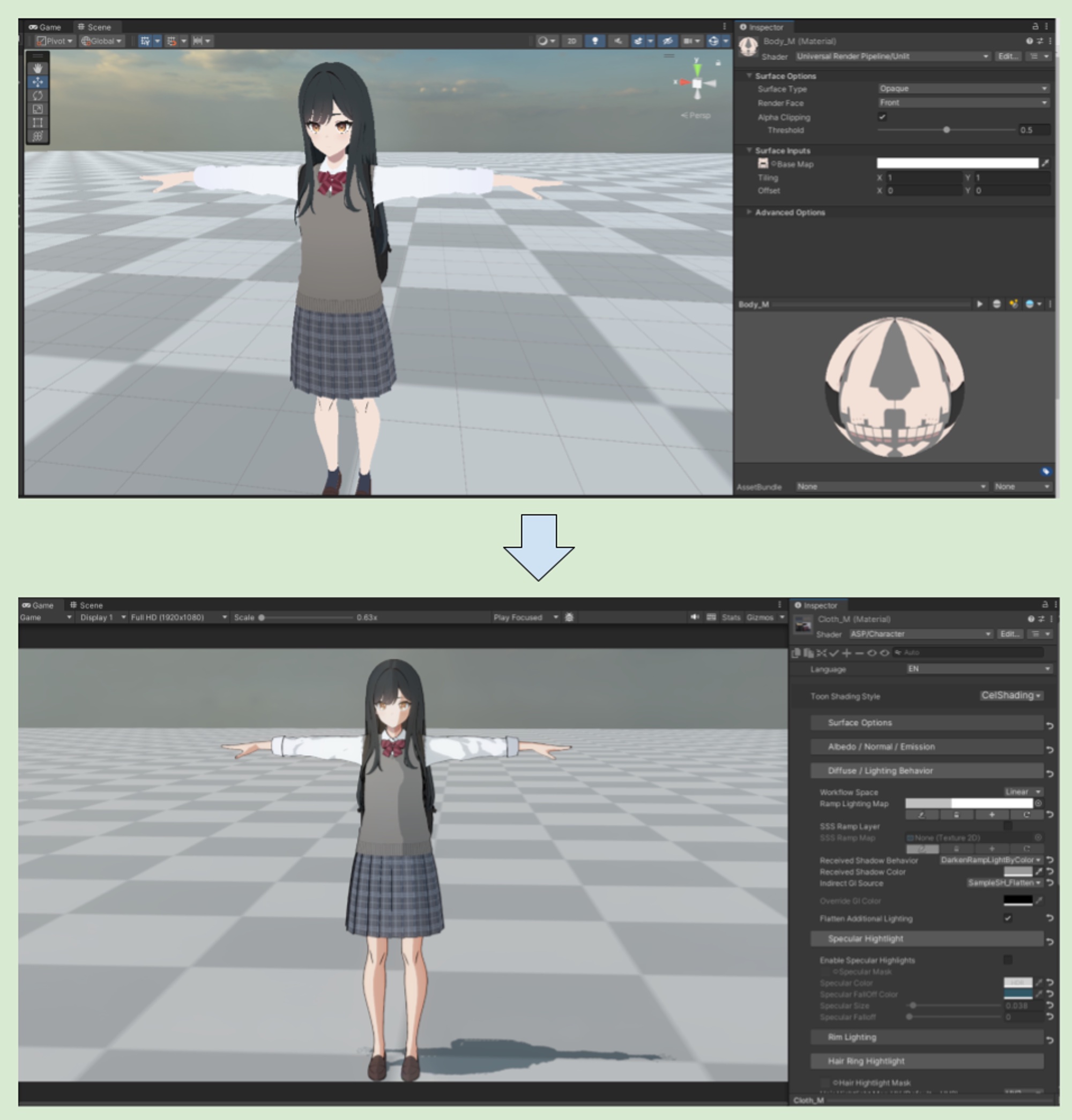Select the Scale tool in scene toolbar
This screenshot has height=1120, width=1072.
tap(38, 109)
